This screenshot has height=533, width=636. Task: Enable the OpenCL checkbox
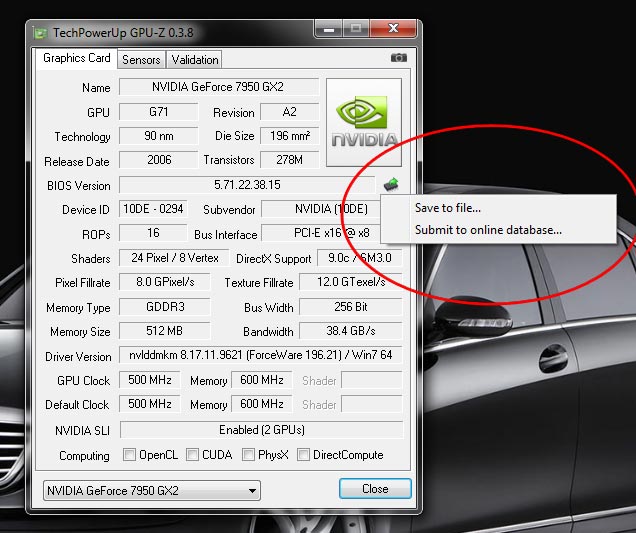click(129, 454)
